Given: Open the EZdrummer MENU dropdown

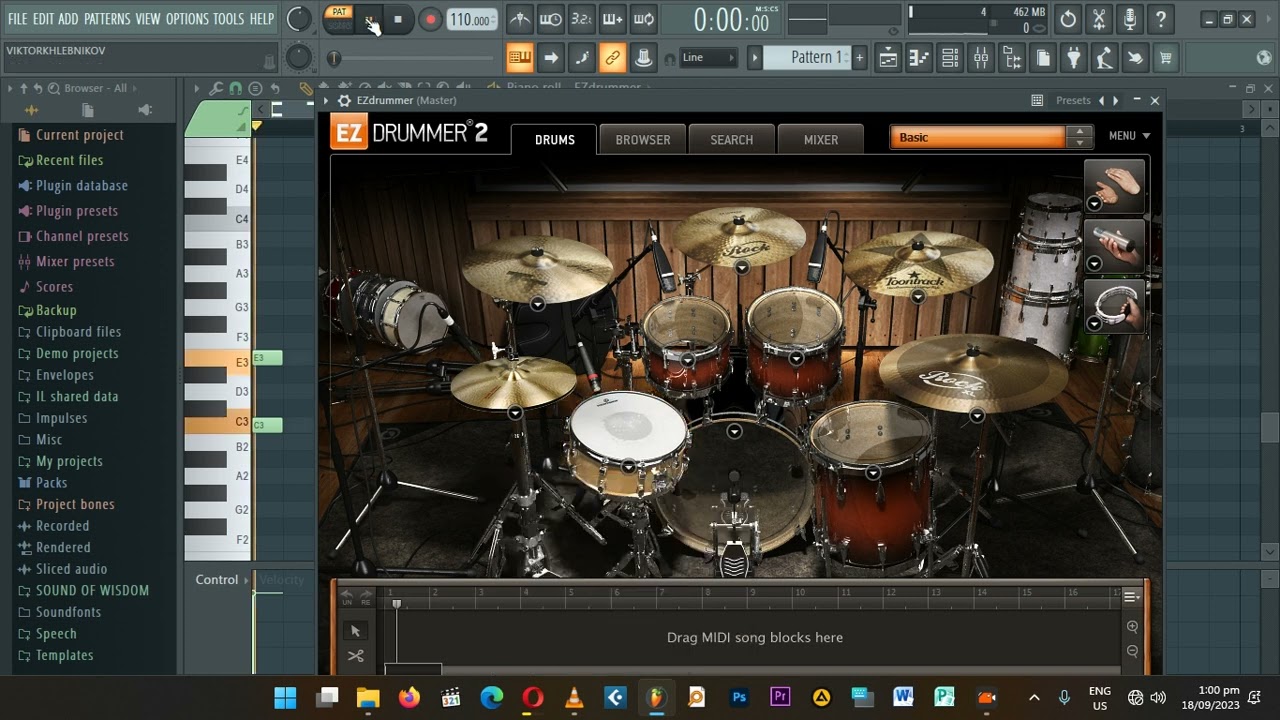Looking at the screenshot, I should [x=1129, y=136].
